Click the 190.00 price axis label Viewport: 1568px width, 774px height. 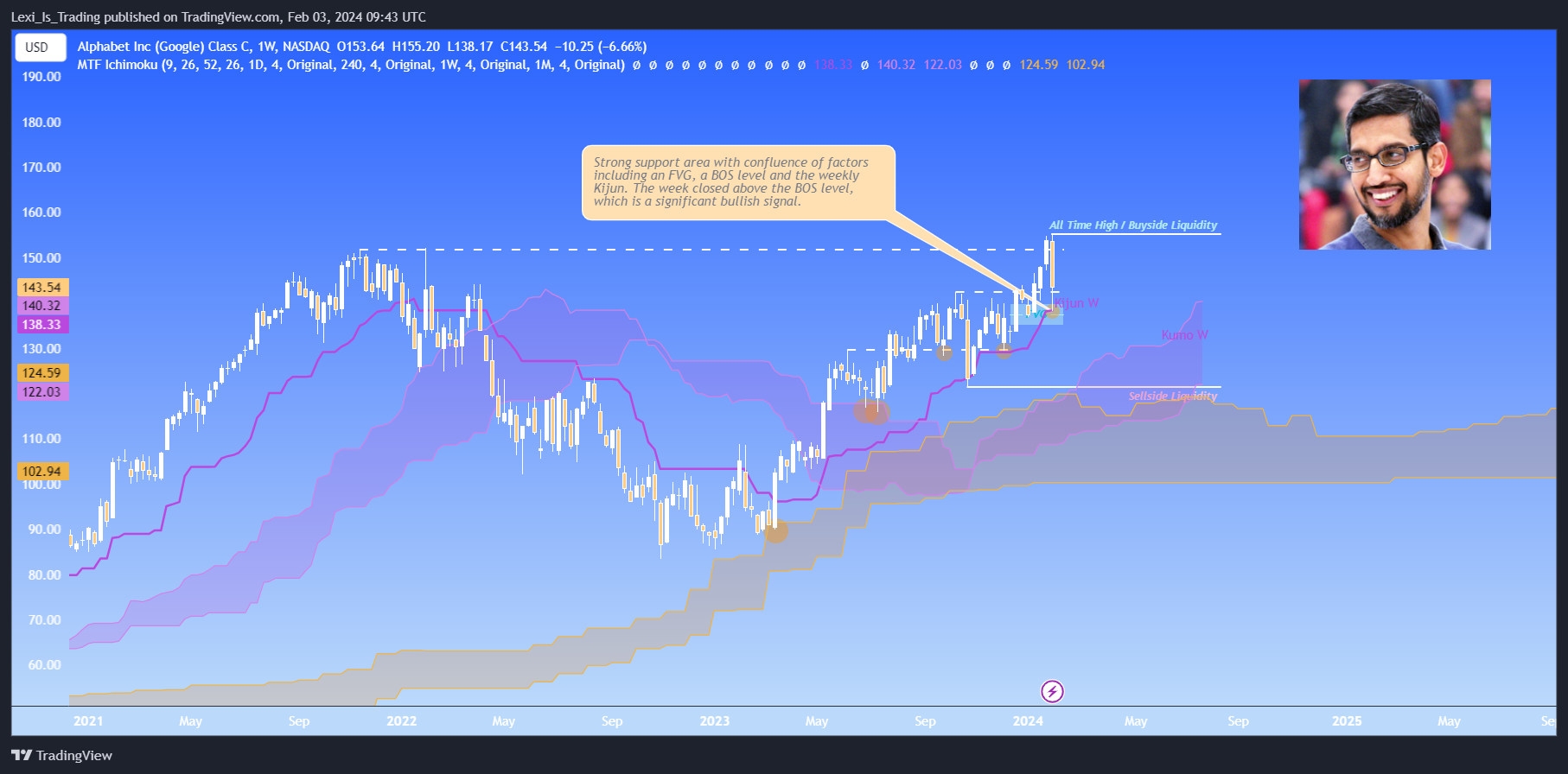click(x=41, y=77)
